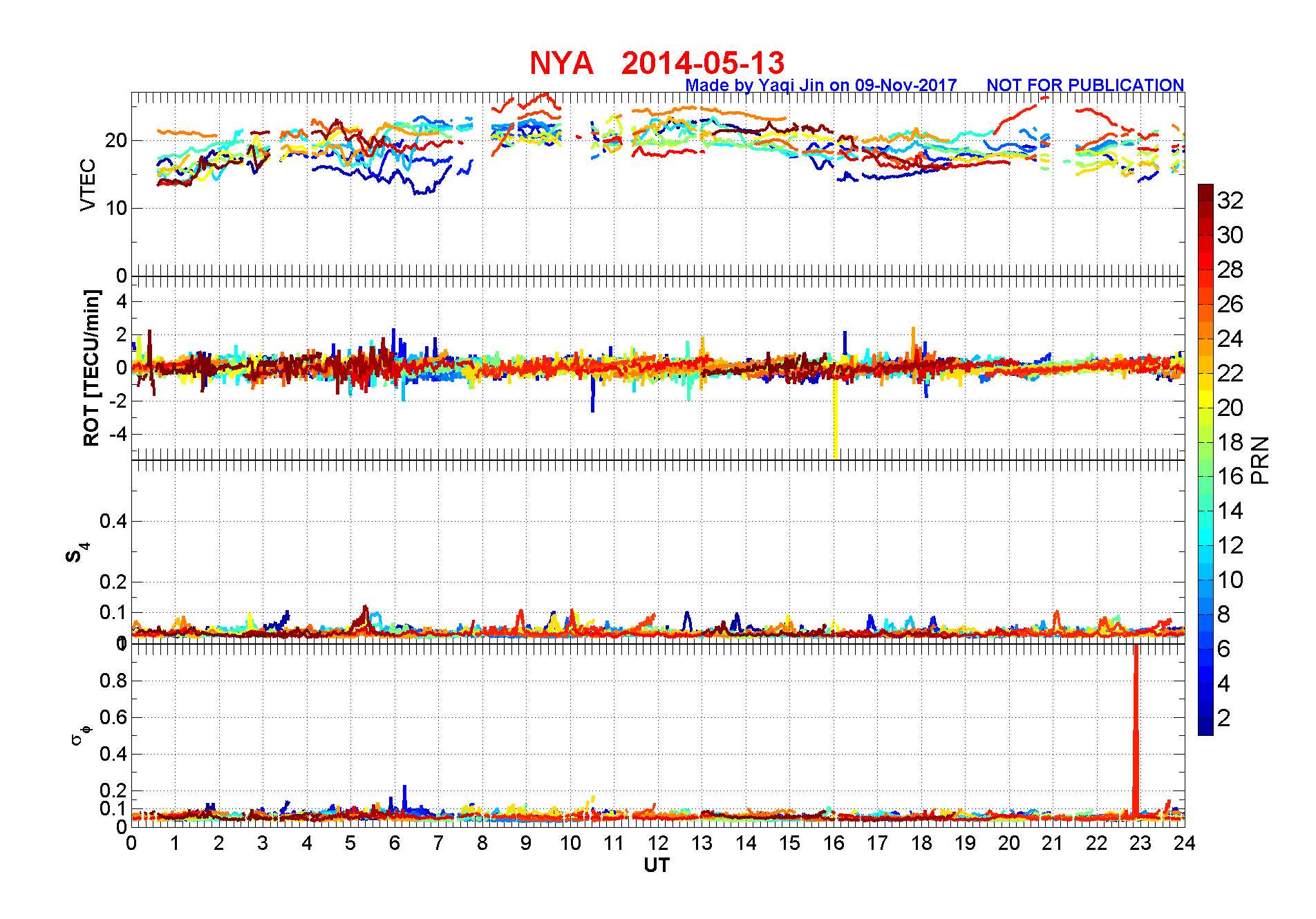Click VTEC y-axis tick label 20
This screenshot has width=1316, height=919.
(116, 140)
